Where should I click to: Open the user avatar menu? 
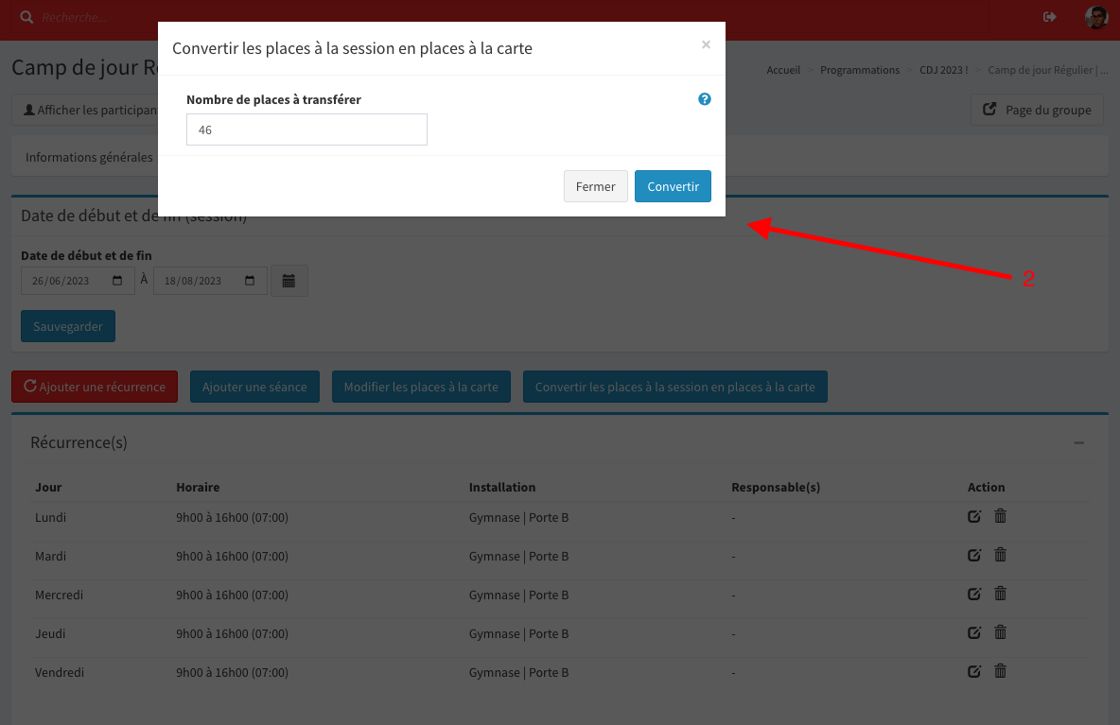pyautogui.click(x=1095, y=17)
